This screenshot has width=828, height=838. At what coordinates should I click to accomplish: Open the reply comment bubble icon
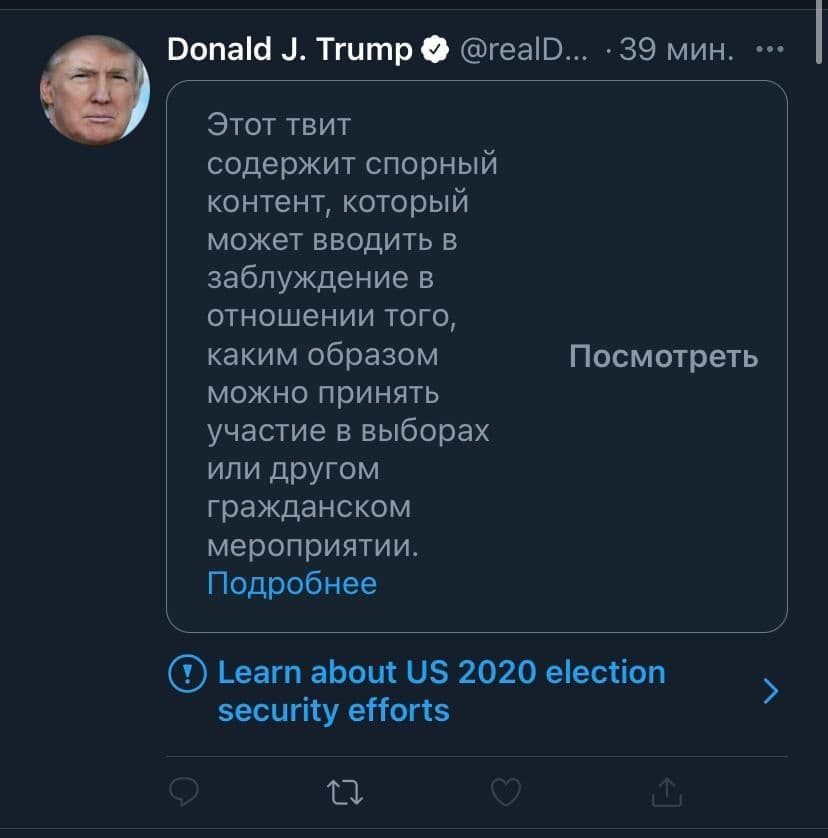(184, 793)
